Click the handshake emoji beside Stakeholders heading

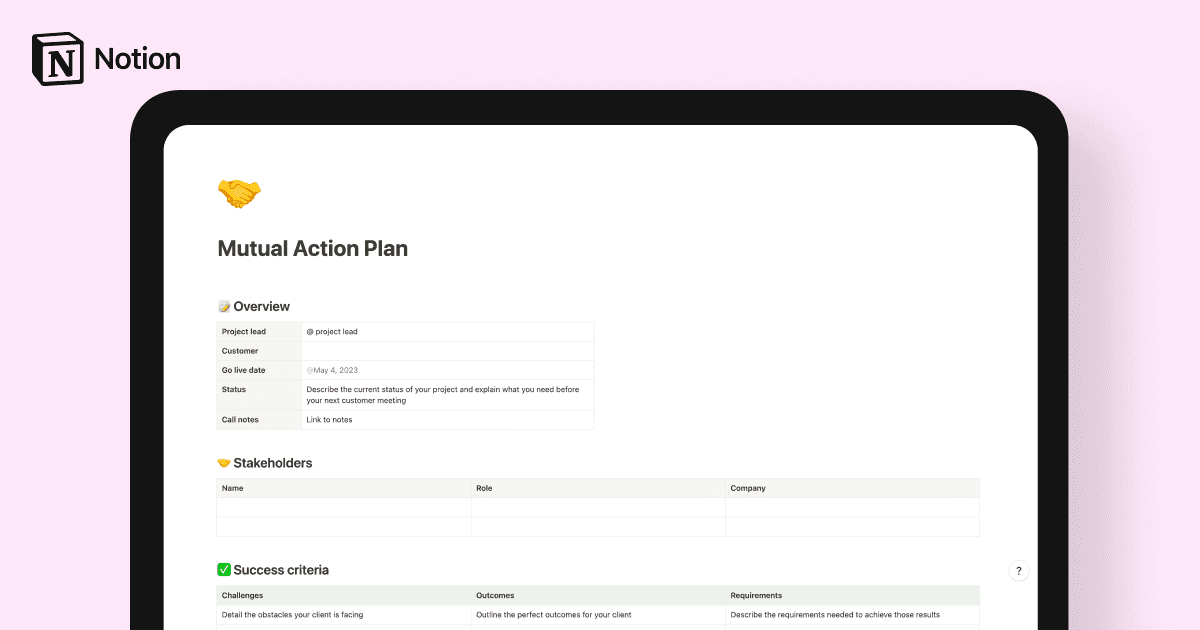(223, 463)
